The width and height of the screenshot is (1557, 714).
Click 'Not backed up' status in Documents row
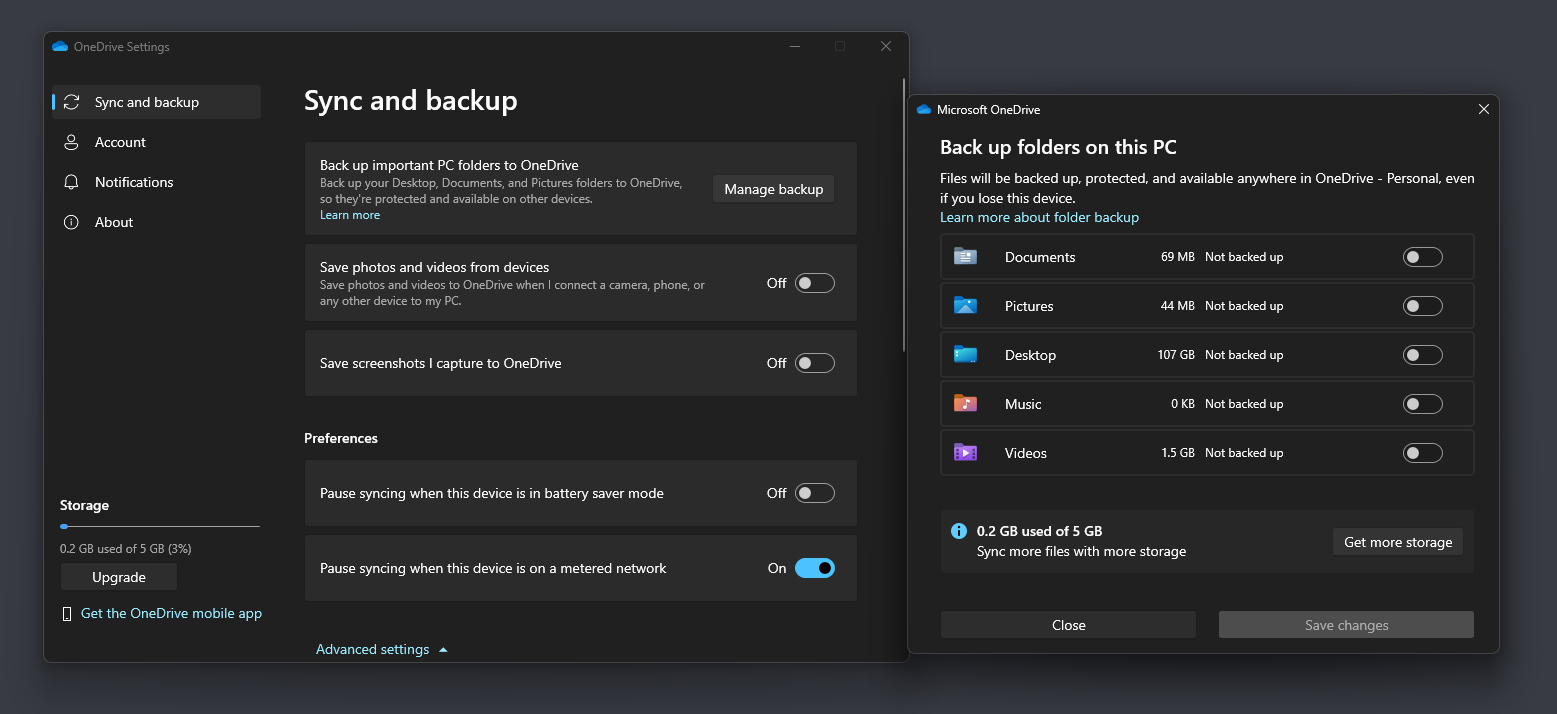1244,257
